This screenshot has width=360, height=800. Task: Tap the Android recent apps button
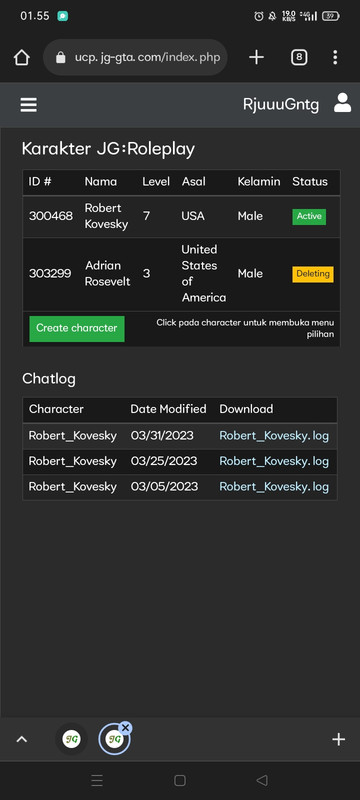(97, 780)
